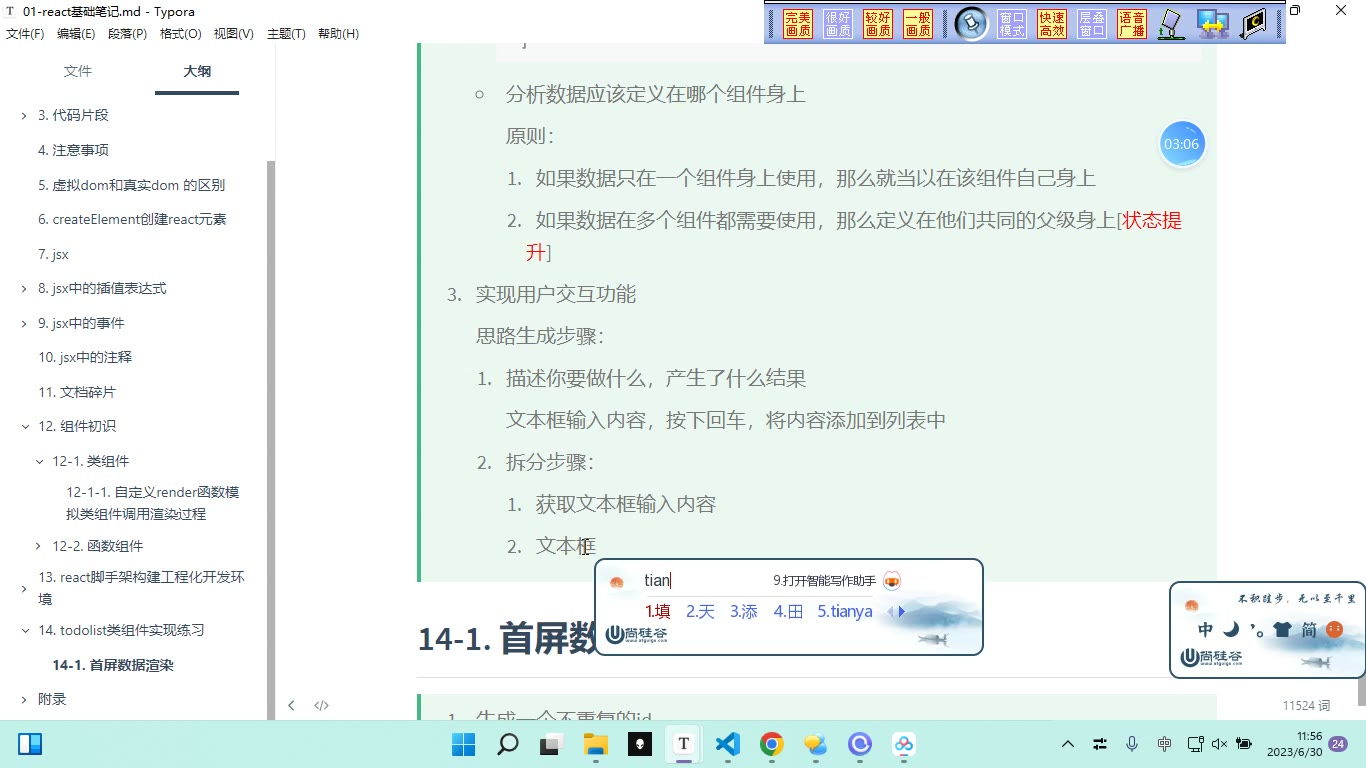Click 9.打开智能写作助手 in IME popup

point(824,581)
